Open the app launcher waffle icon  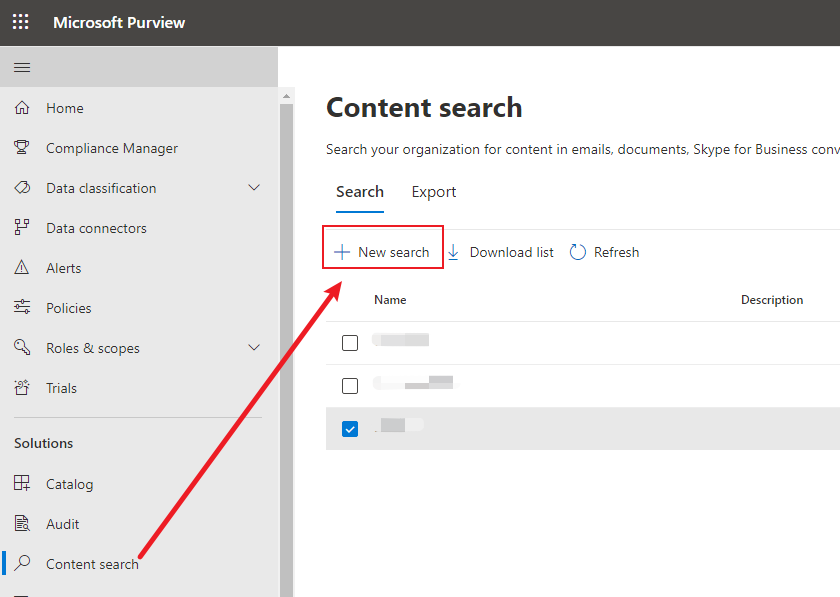click(20, 22)
